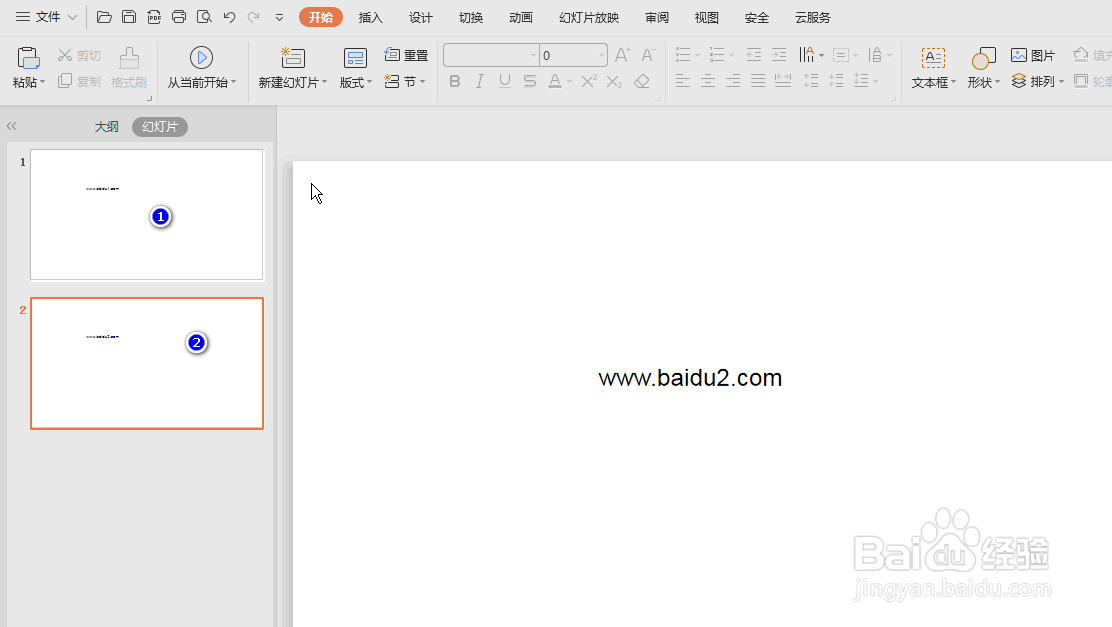
Task: Decrease indent level
Action: [754, 55]
